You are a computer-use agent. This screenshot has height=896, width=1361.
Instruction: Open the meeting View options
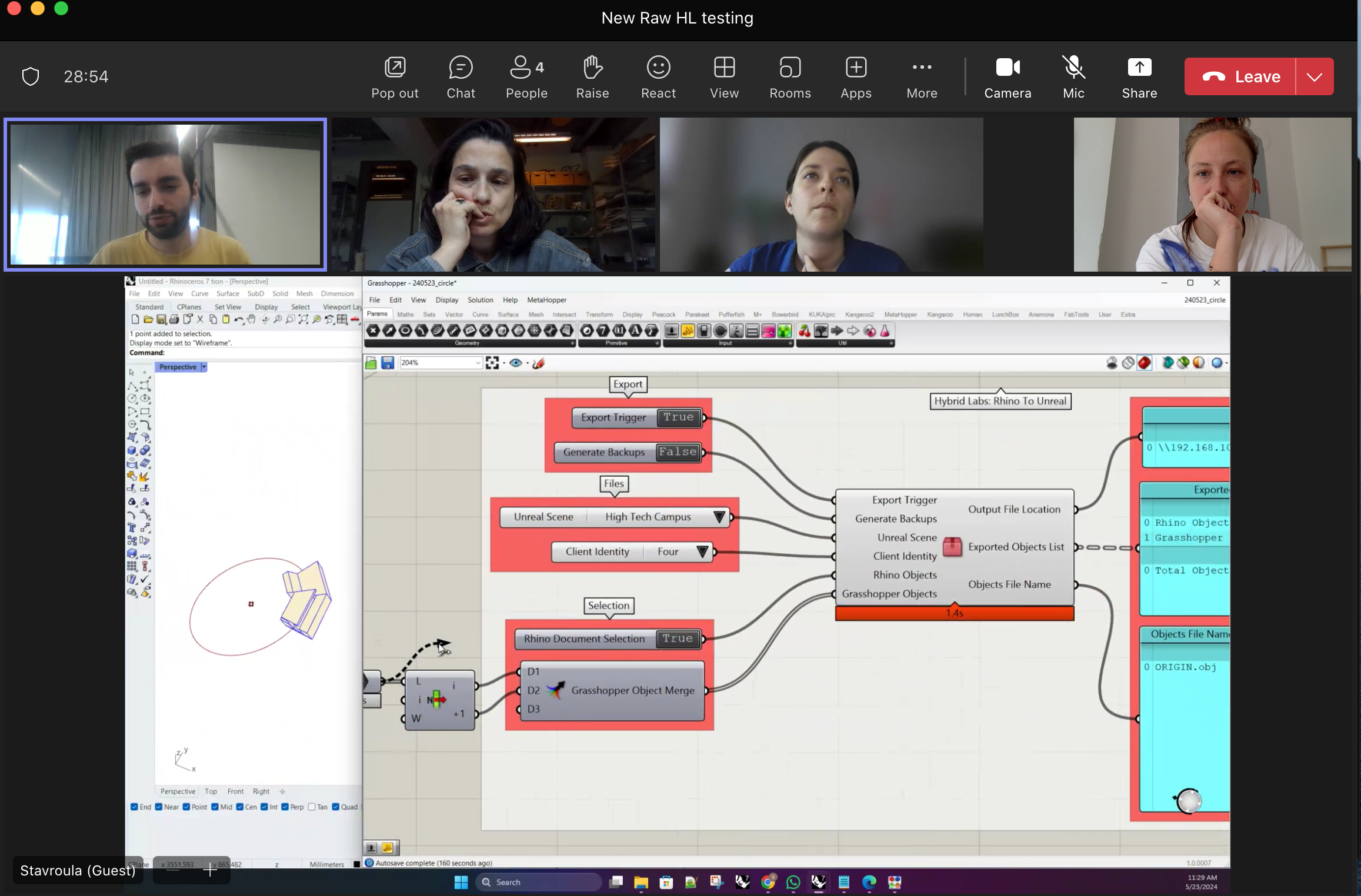724,77
